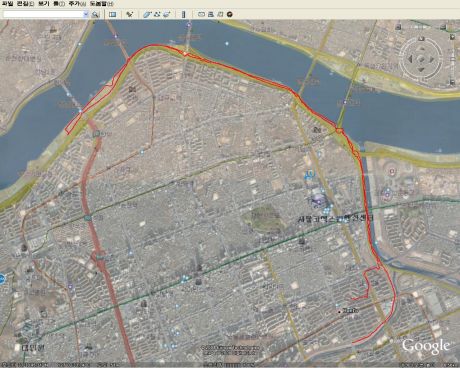Open the search box dropdown arrow

86,14
